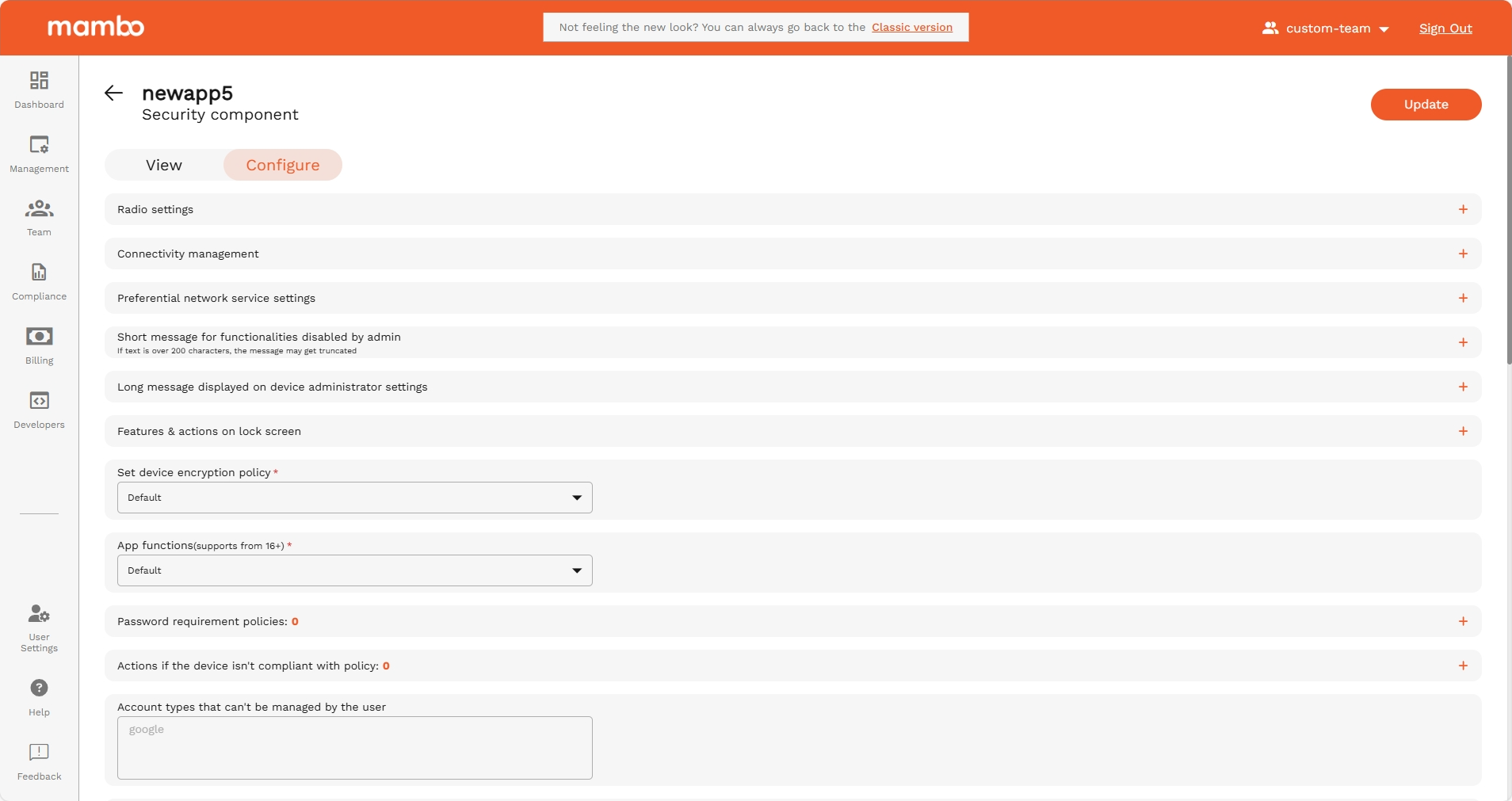Click the account types text area containing google
Image resolution: width=1512 pixels, height=801 pixels.
tap(353, 747)
